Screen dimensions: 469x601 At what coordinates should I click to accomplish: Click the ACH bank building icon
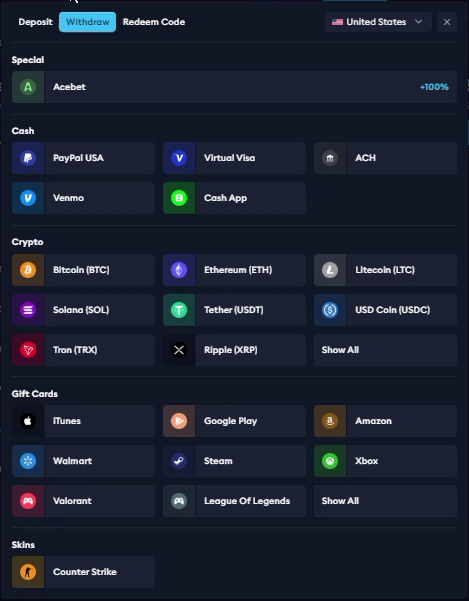tap(330, 158)
